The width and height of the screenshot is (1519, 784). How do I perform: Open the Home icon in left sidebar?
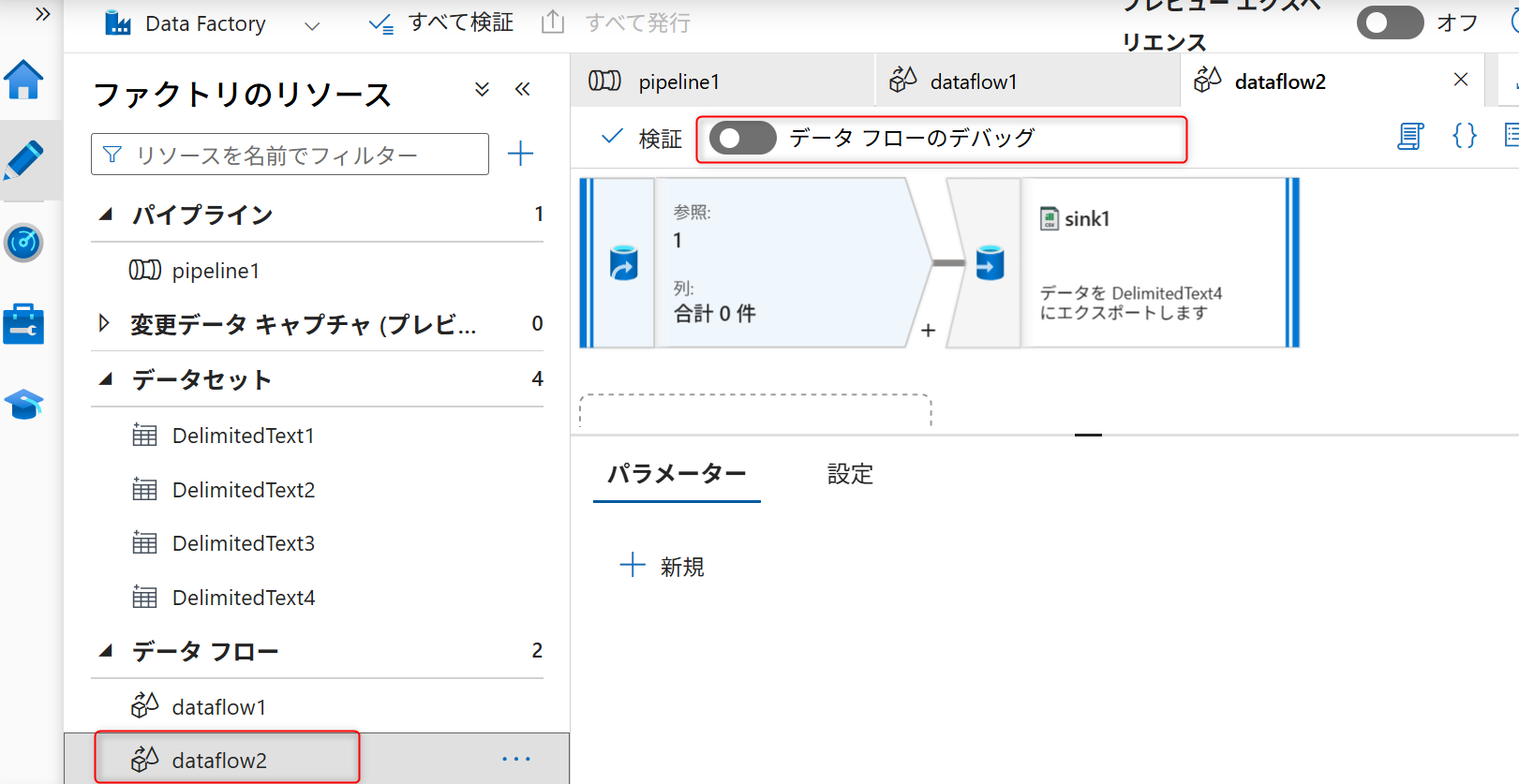(x=23, y=80)
